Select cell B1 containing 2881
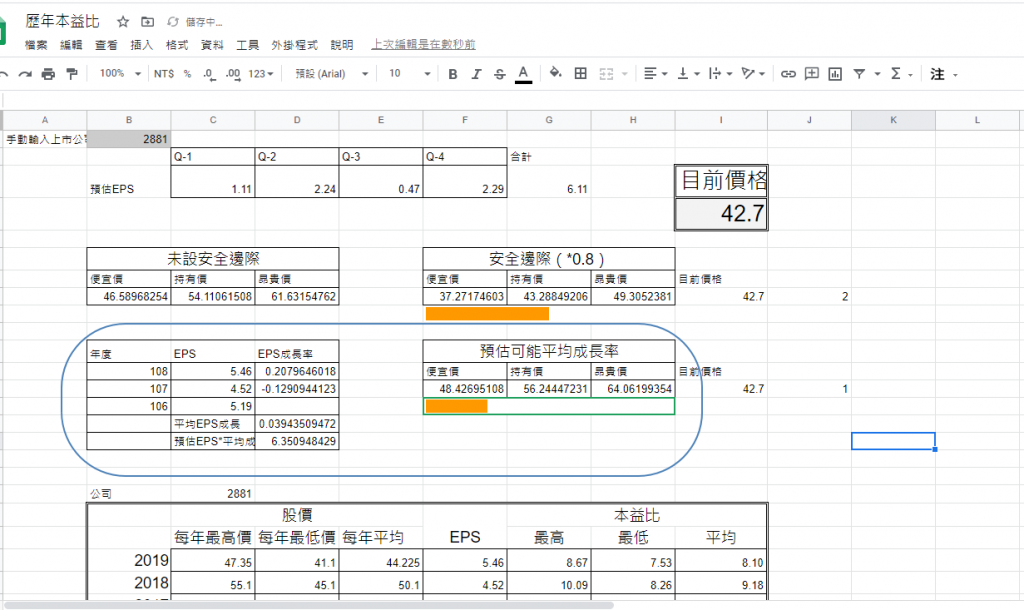This screenshot has width=1024, height=610. pos(128,139)
